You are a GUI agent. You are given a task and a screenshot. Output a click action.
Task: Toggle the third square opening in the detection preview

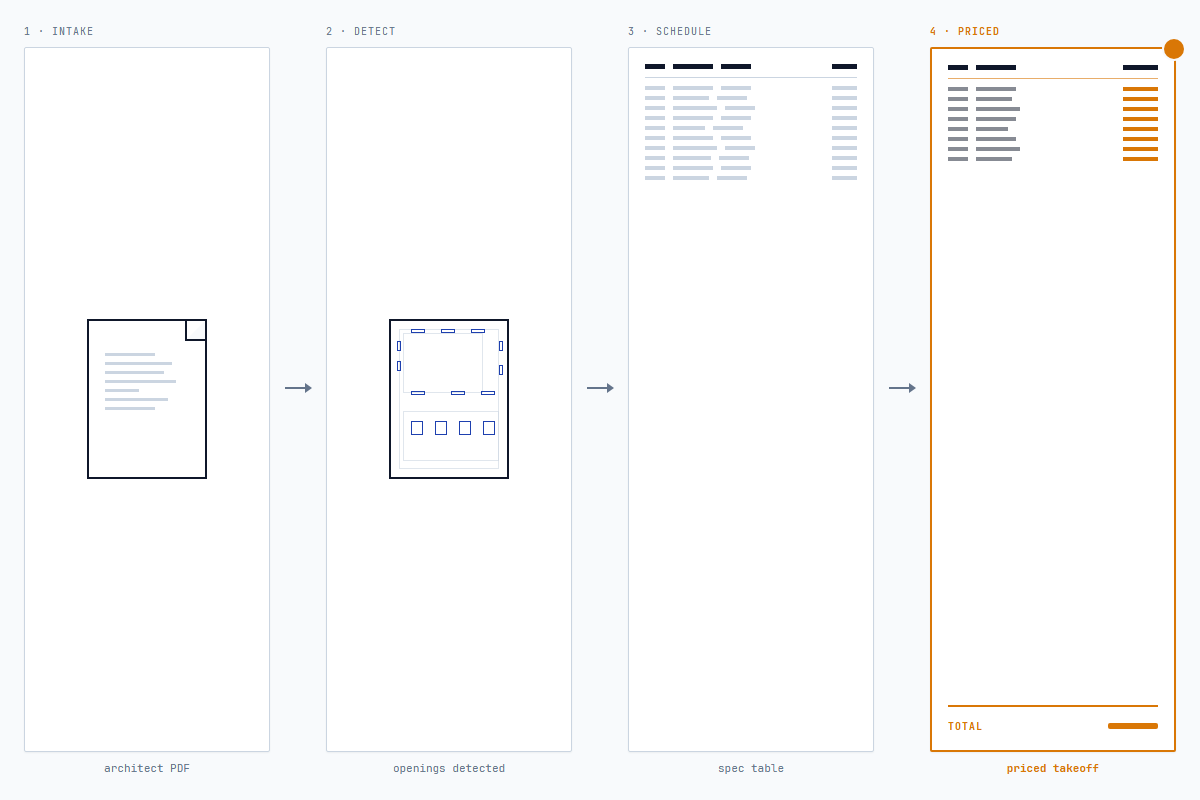pos(465,428)
